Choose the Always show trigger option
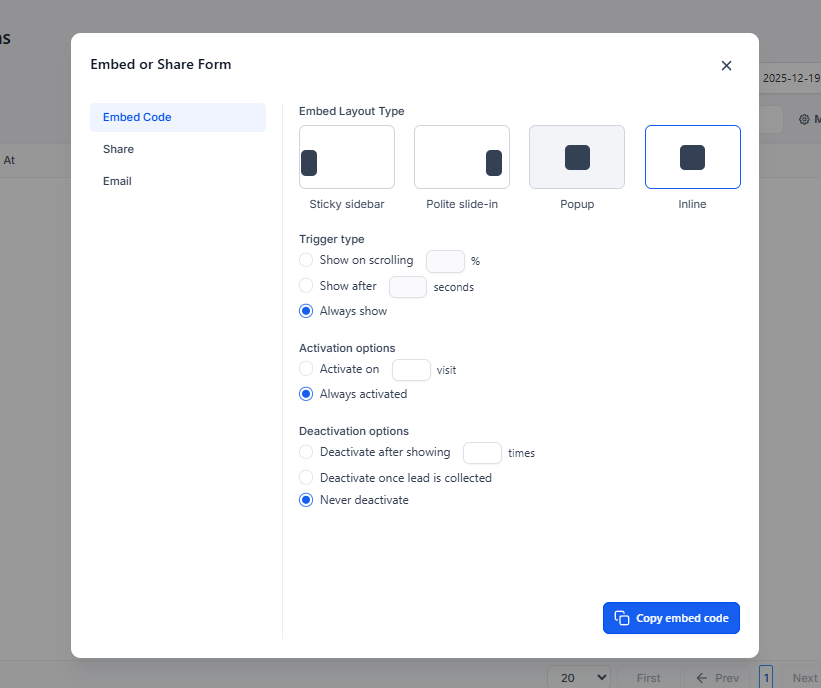The width and height of the screenshot is (821, 688). 306,311
